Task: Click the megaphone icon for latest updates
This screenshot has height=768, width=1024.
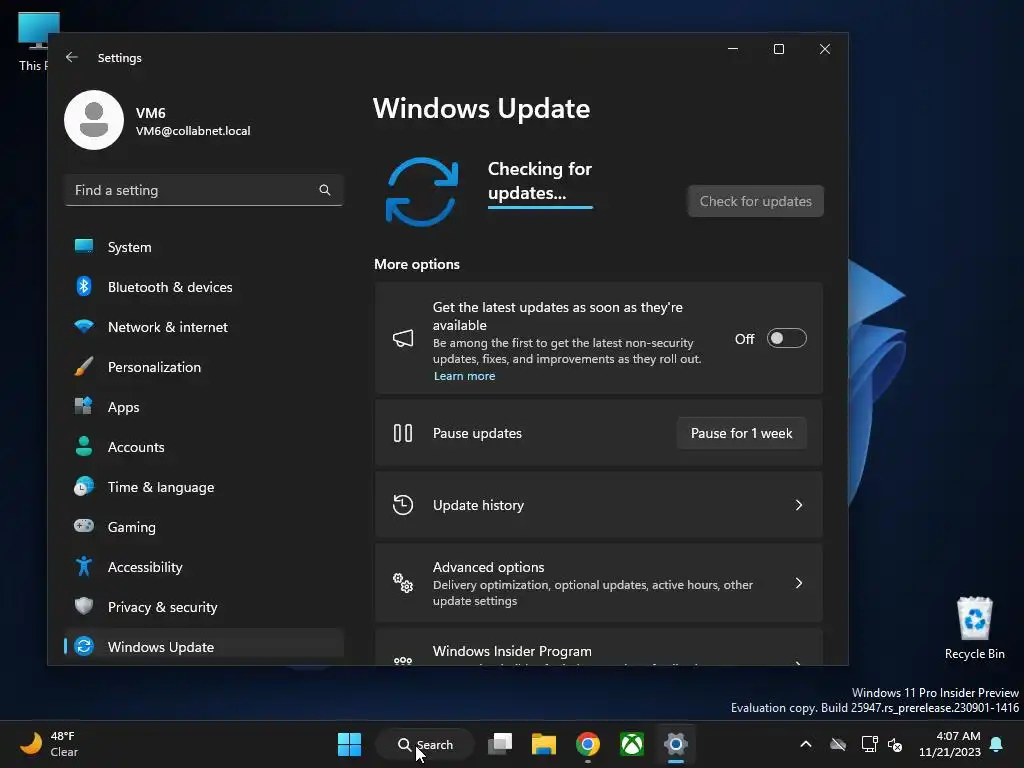Action: pos(403,338)
